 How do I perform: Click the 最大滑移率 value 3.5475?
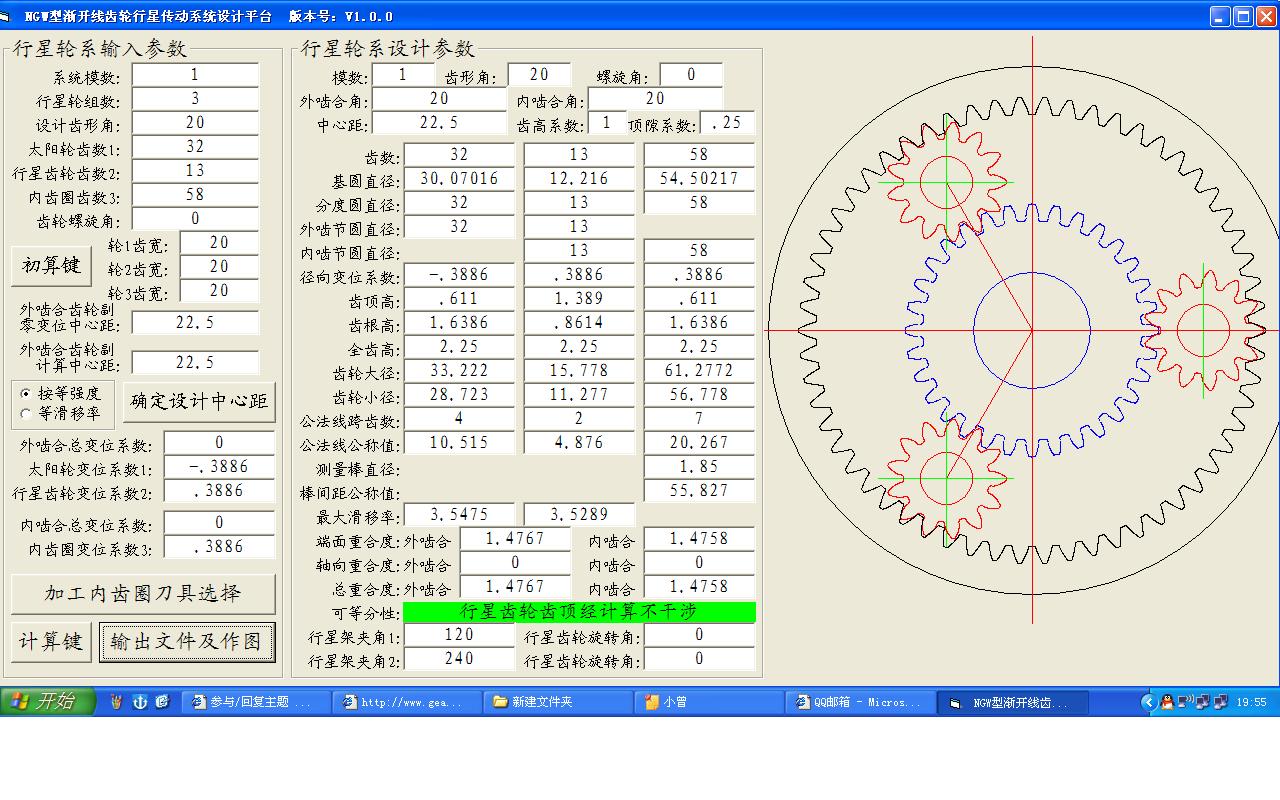tap(459, 514)
